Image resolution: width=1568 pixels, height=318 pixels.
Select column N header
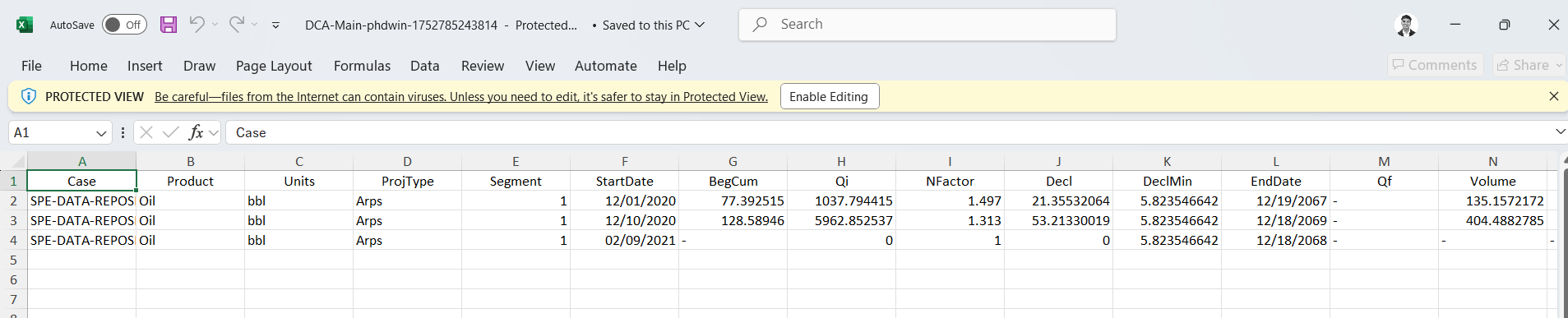pyautogui.click(x=1493, y=161)
